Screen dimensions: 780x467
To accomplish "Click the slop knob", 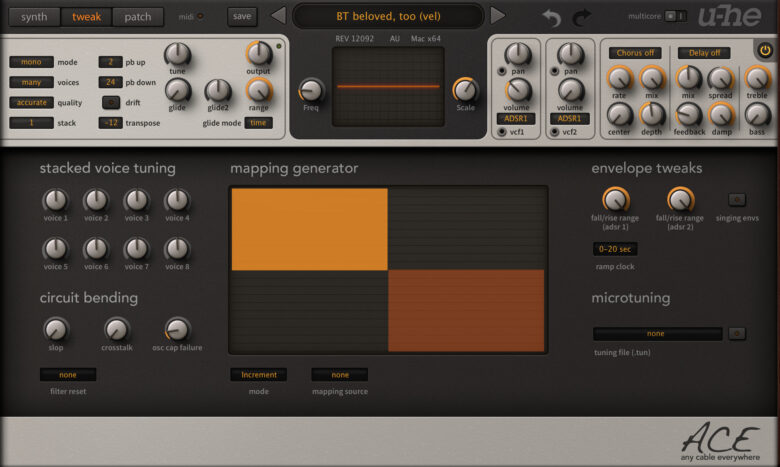I will [x=56, y=329].
